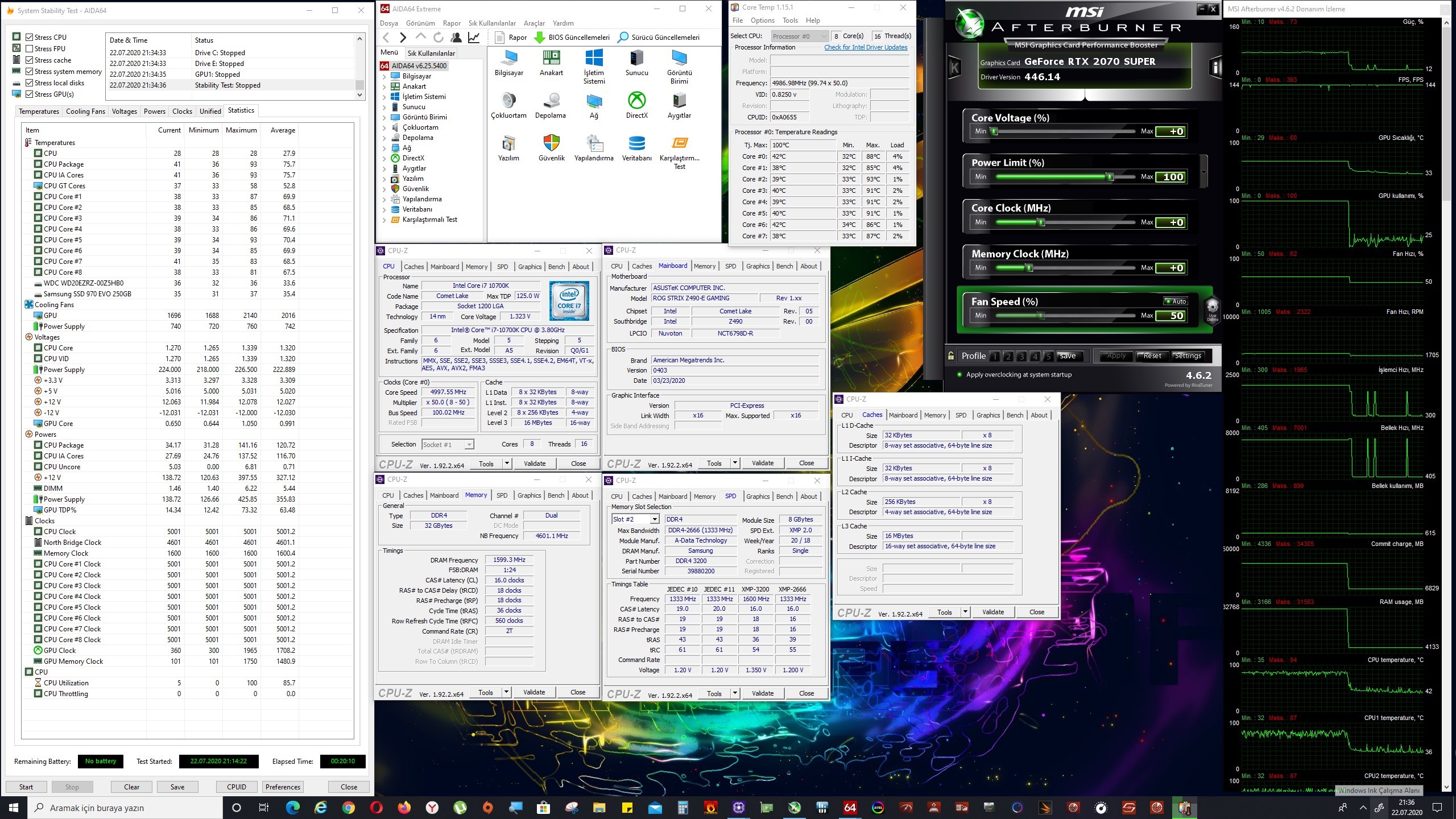This screenshot has width=1456, height=819.
Task: Click Afterburner Reset button
Action: pyautogui.click(x=1152, y=356)
